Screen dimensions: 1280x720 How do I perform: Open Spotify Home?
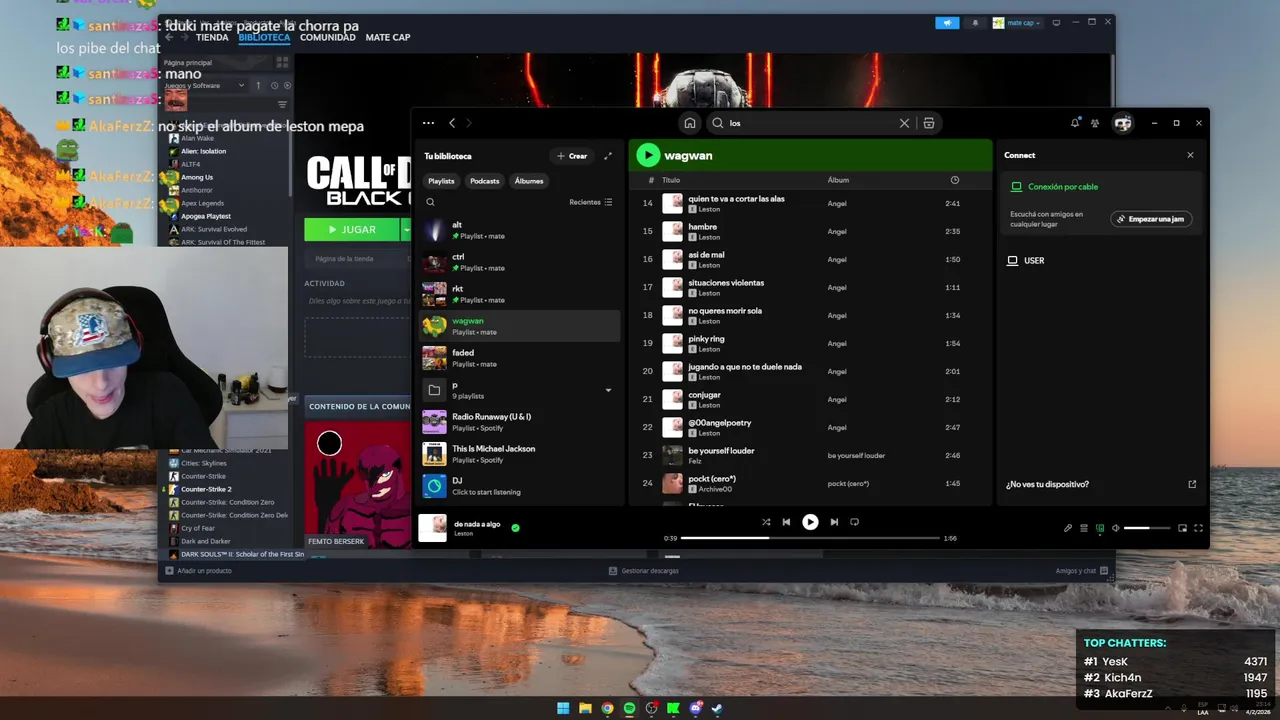690,123
